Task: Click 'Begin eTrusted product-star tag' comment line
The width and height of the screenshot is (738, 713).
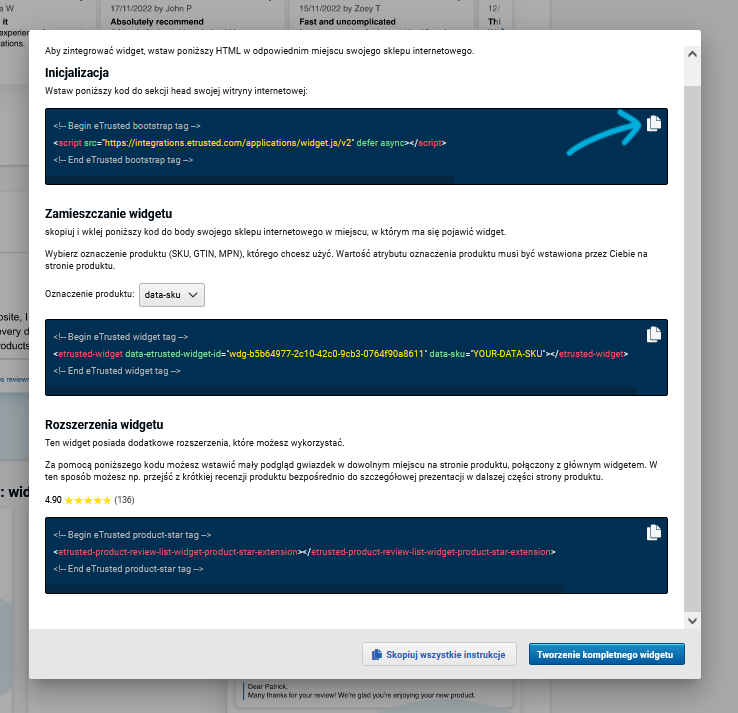Action: click(132, 535)
